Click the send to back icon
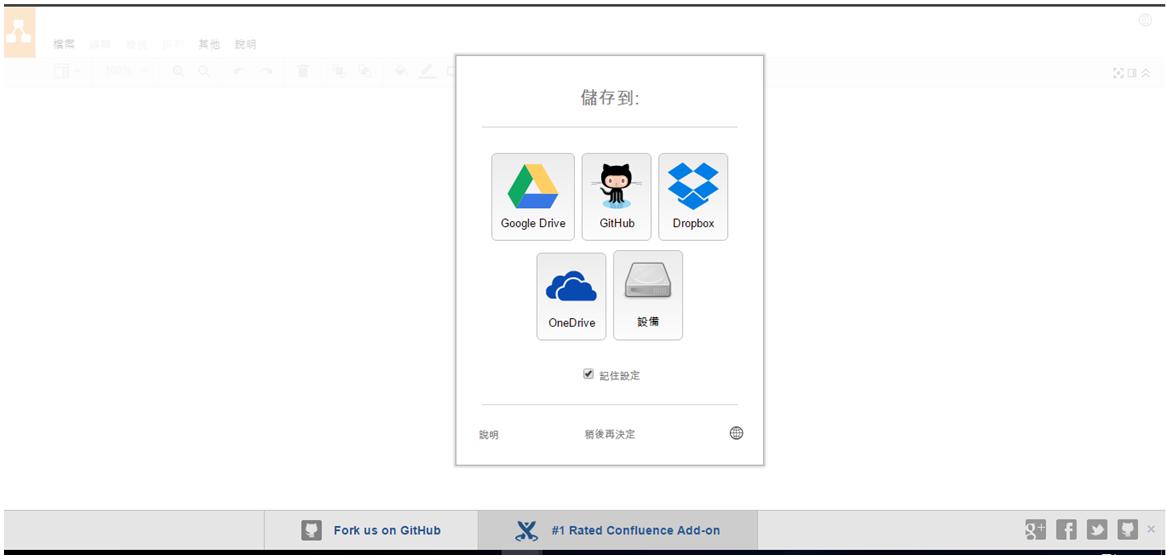Viewport: 1166px width, 556px height. pyautogui.click(x=364, y=71)
